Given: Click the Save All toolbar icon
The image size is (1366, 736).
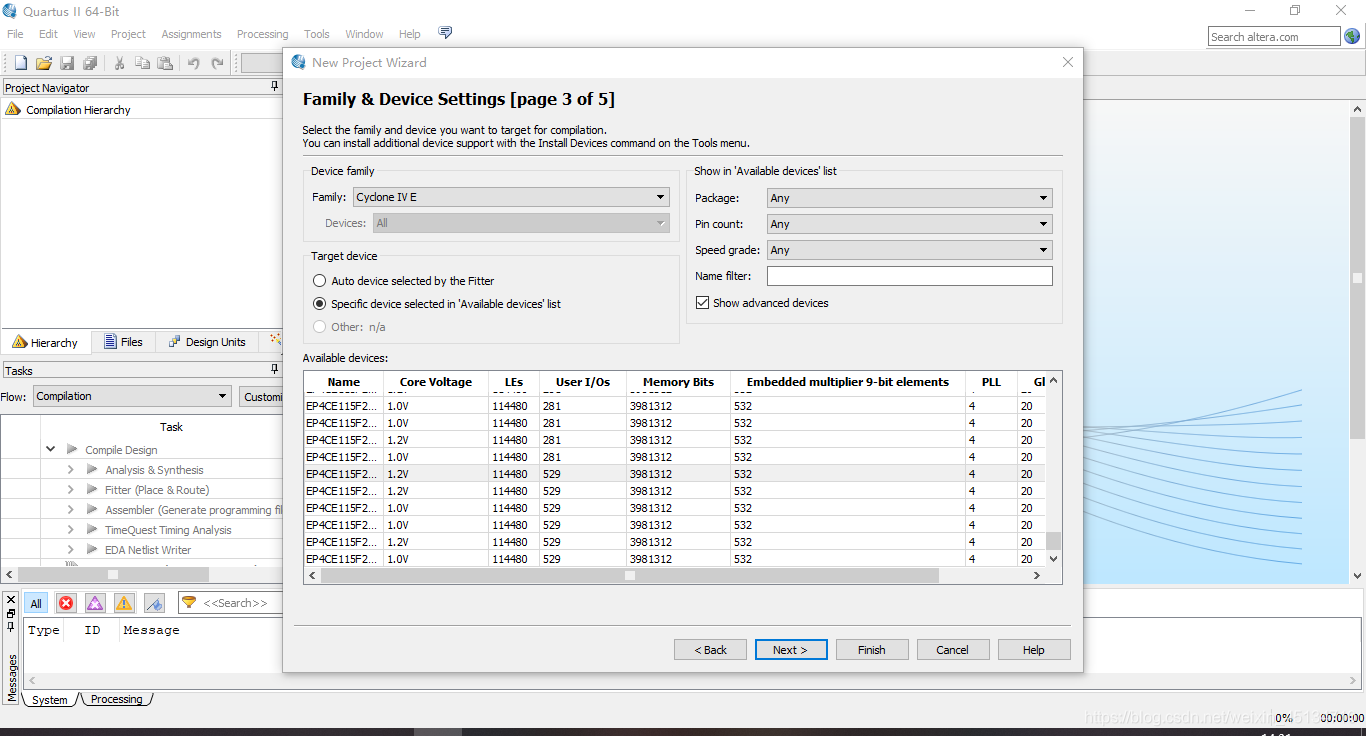Looking at the screenshot, I should [90, 63].
